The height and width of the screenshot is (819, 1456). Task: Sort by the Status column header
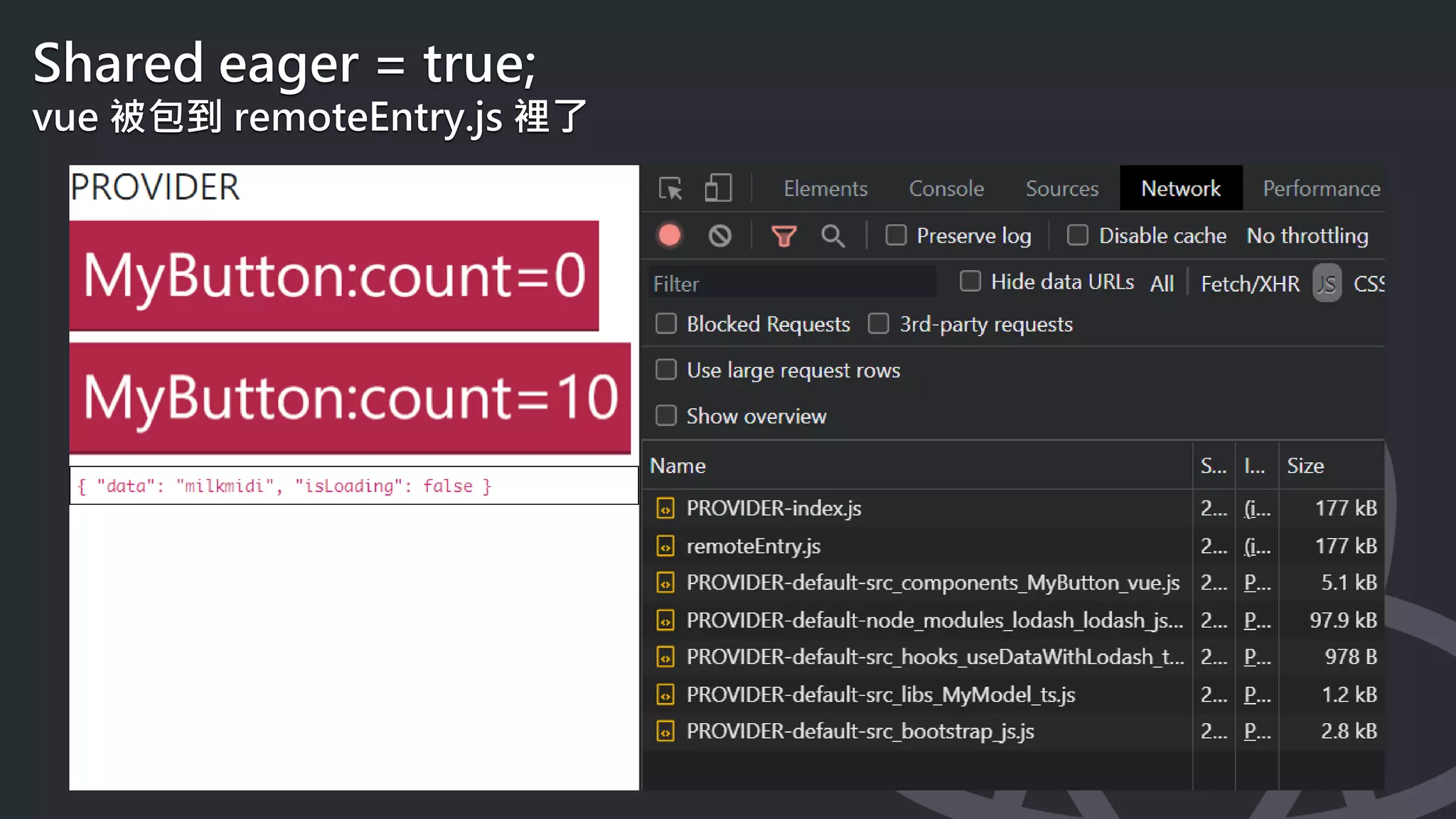coord(1214,466)
